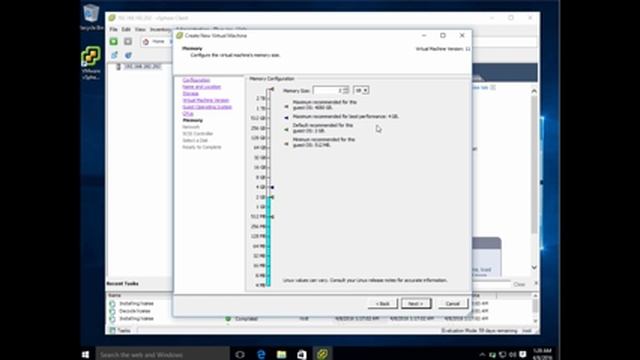
Task: Click the memory slider at the 512 MB mark
Action: click(269, 217)
